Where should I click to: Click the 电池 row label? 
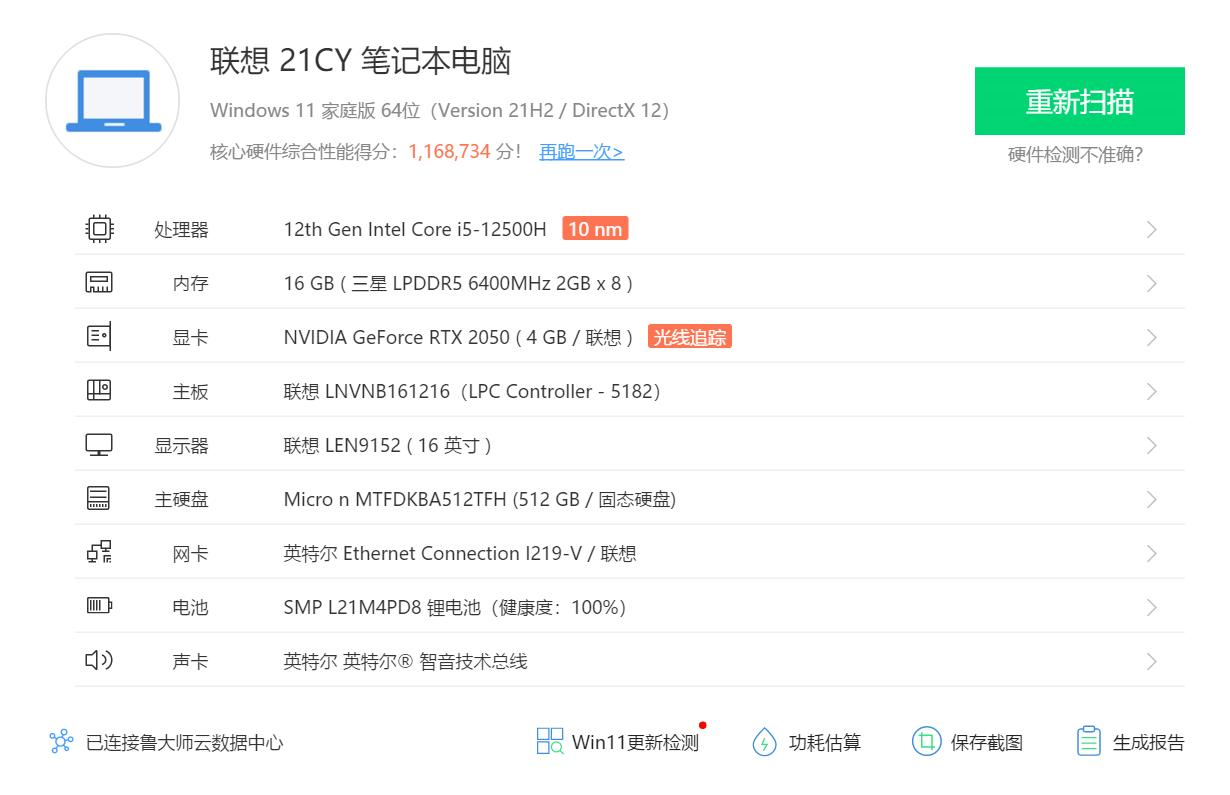click(x=190, y=608)
